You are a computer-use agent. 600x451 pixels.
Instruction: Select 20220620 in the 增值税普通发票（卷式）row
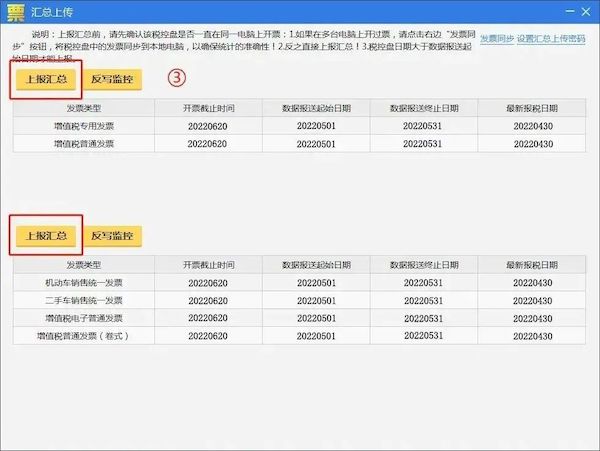208,336
